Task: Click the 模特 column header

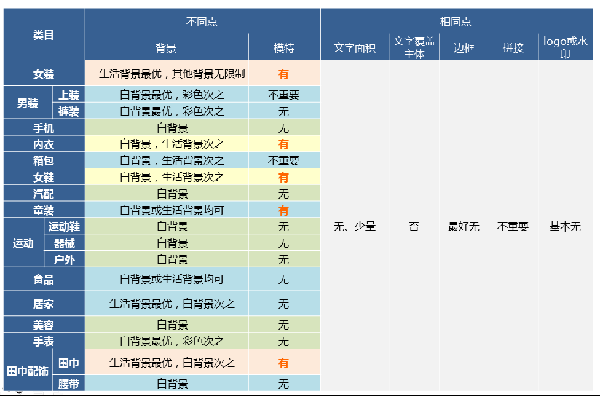Action: (x=284, y=48)
